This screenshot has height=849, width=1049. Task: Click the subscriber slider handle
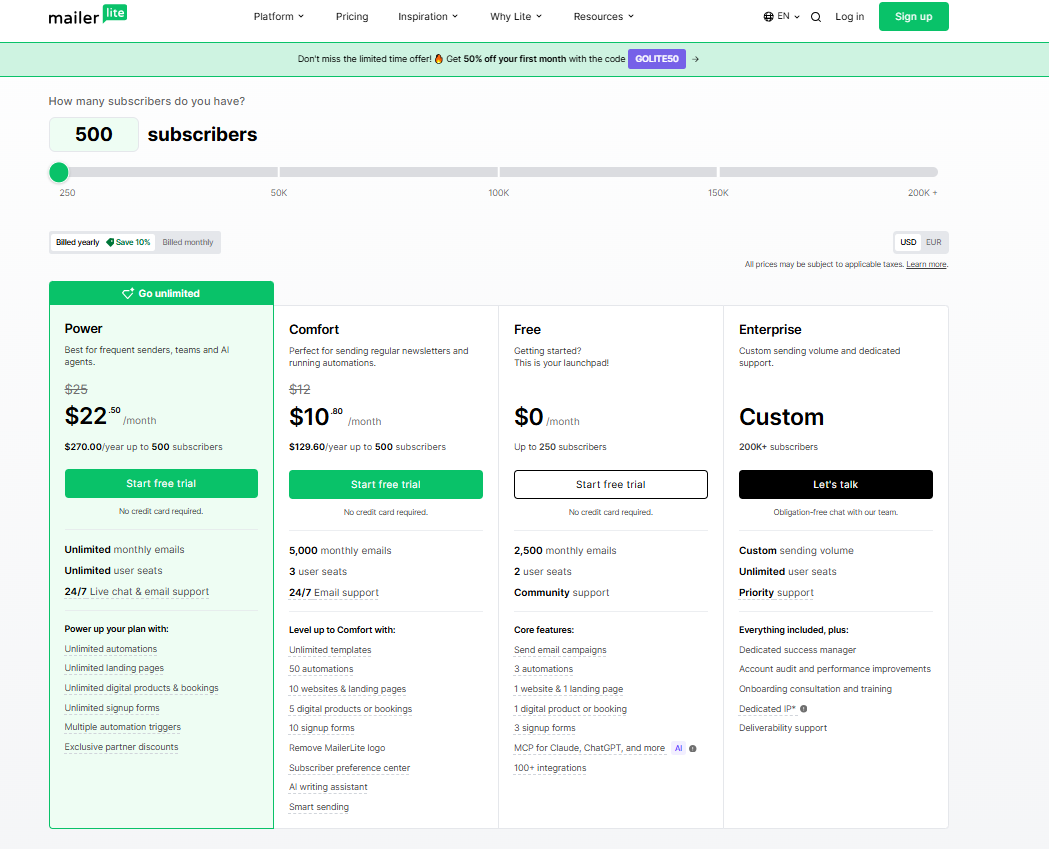click(59, 173)
